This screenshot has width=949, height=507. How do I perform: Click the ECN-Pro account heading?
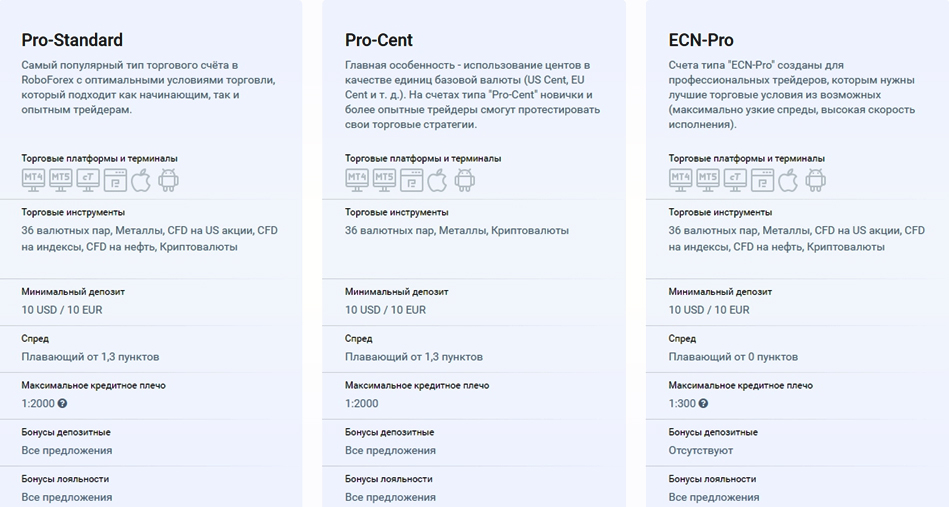(701, 40)
